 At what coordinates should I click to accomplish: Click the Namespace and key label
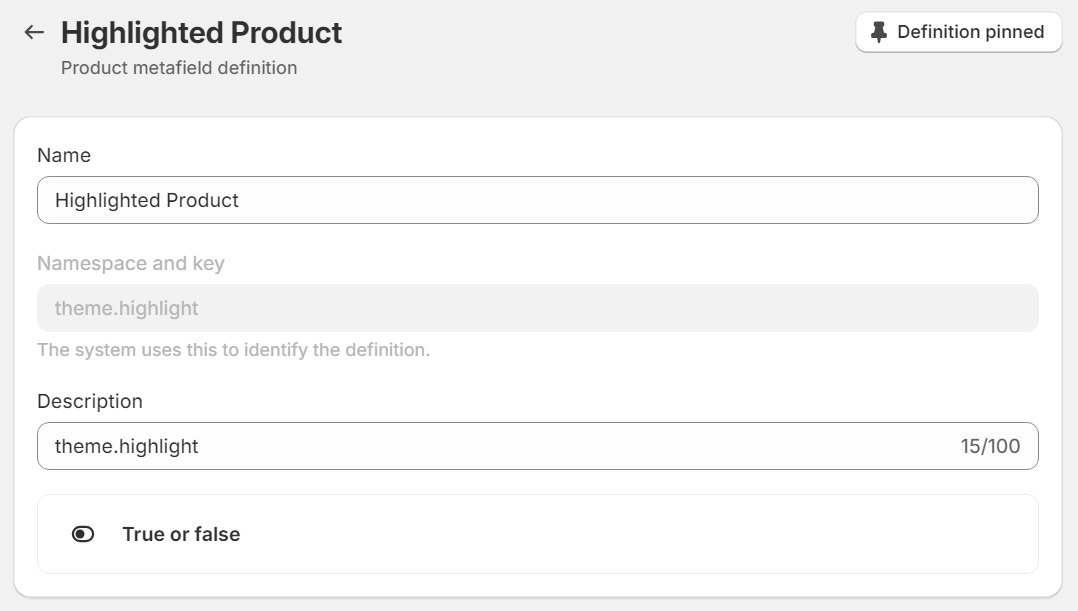131,263
